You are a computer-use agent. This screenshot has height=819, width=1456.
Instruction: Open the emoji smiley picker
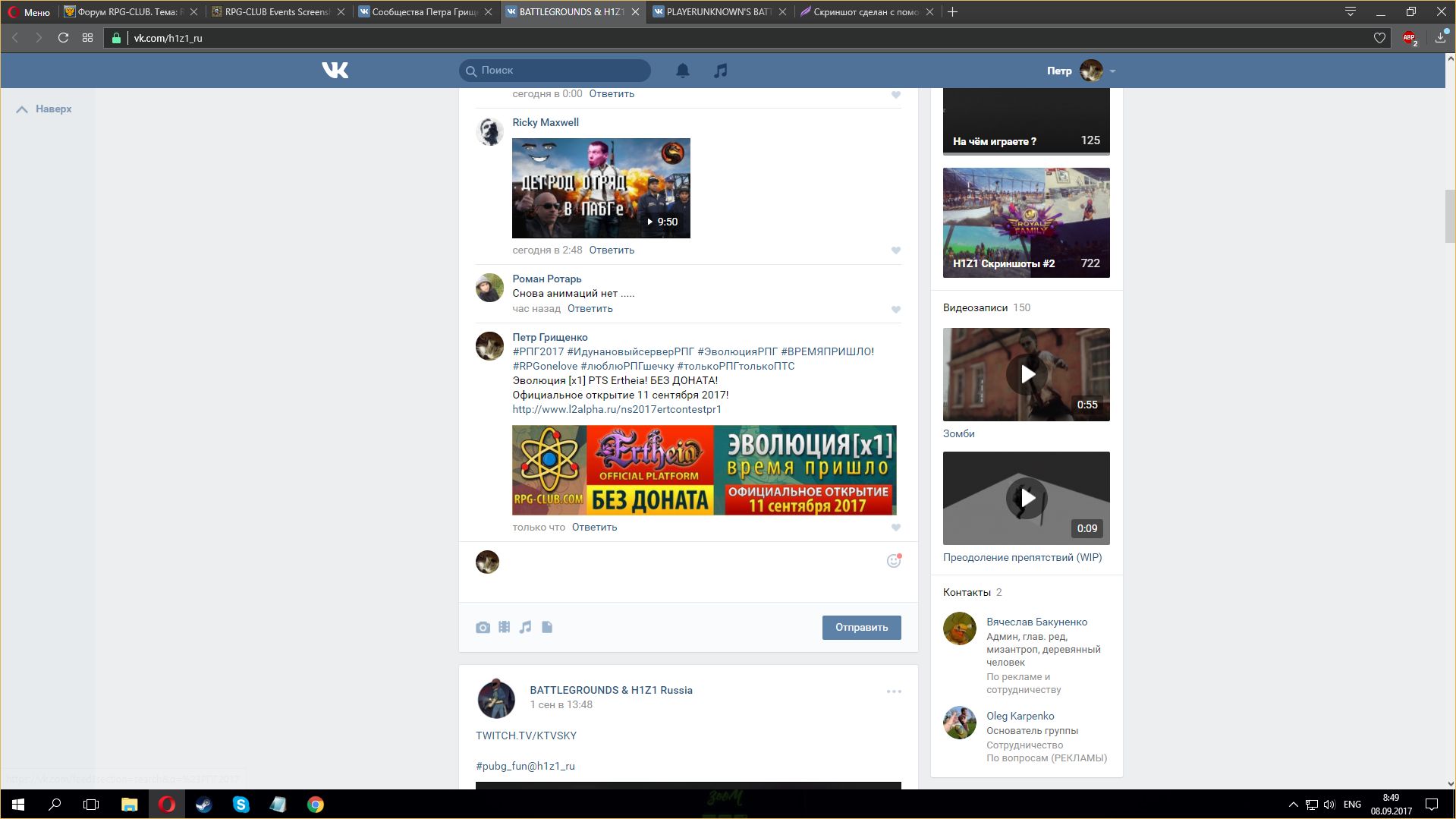894,561
